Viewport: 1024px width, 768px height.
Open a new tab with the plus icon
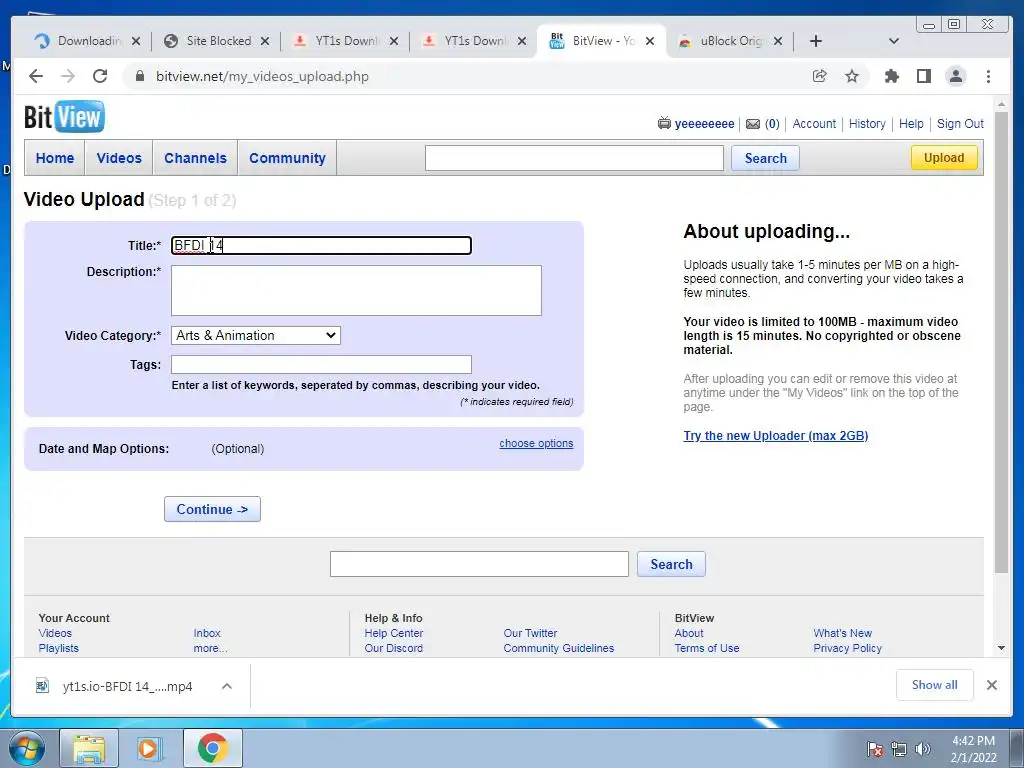coord(816,41)
